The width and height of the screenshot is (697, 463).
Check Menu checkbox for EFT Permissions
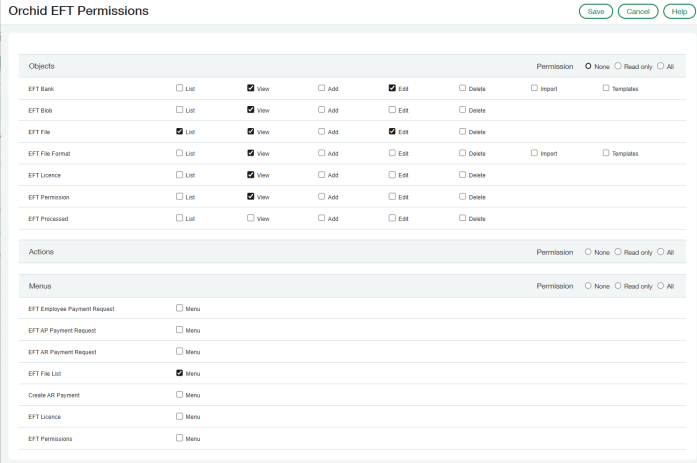coord(180,438)
